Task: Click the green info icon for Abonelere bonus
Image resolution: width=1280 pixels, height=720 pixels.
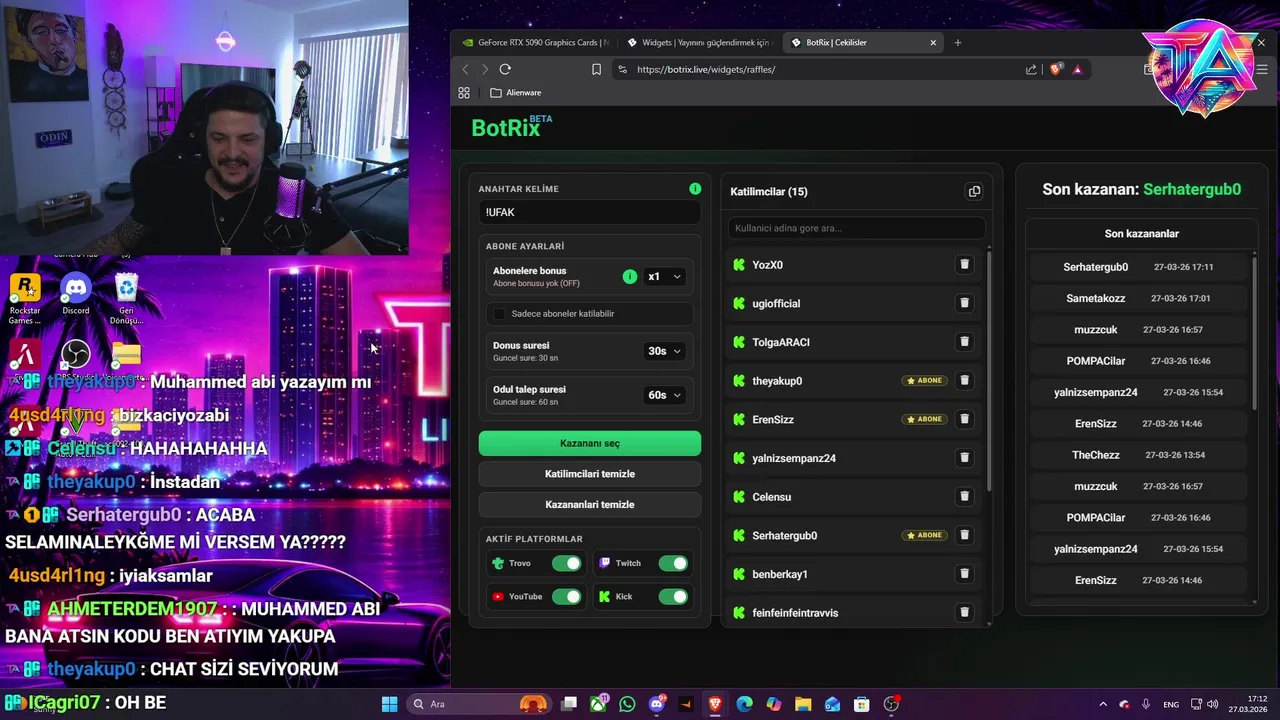Action: point(630,277)
